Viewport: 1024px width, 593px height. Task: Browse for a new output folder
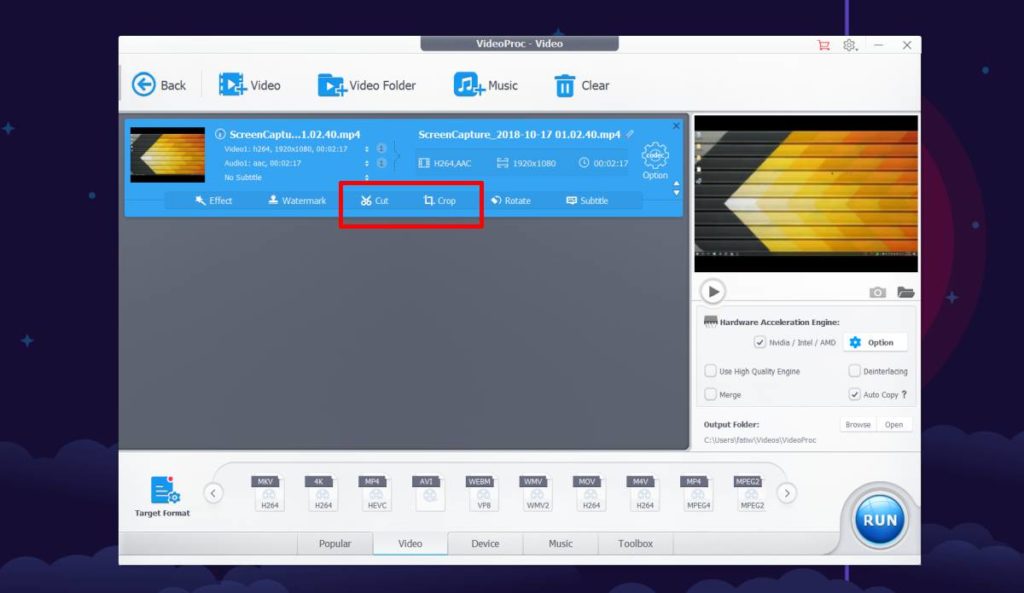858,423
